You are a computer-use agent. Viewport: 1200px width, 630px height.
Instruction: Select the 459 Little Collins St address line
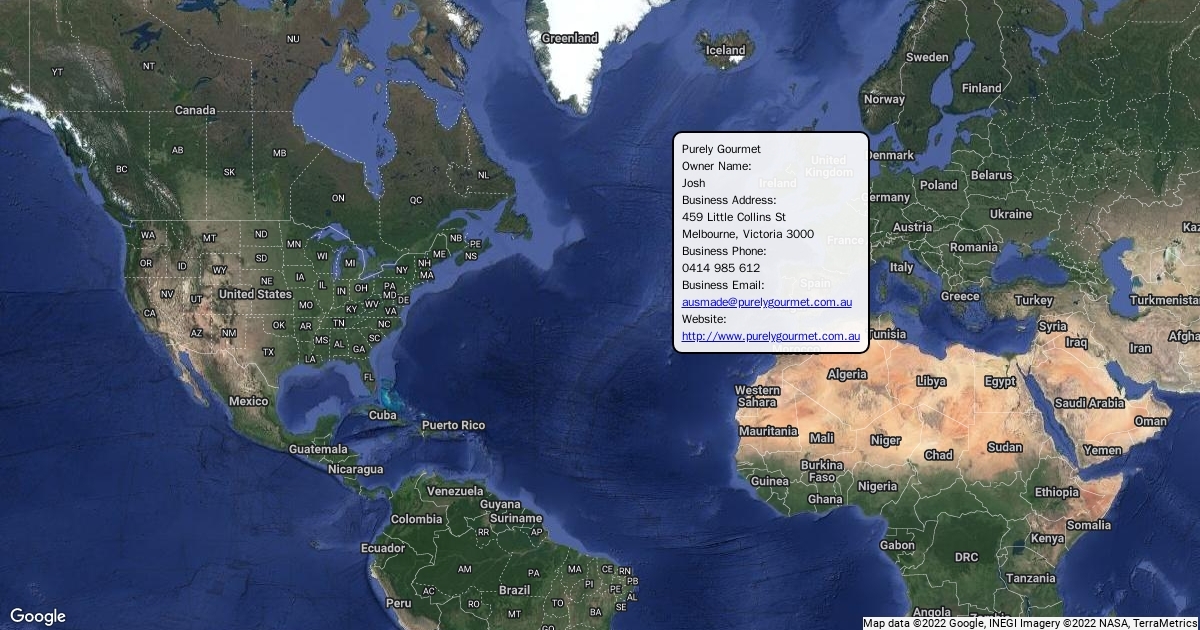click(733, 217)
